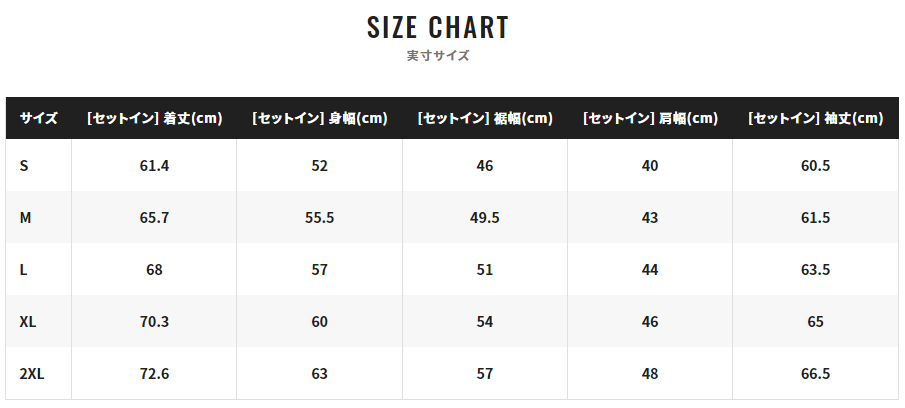This screenshot has width=905, height=408.
Task: Select the 袖丈(cm) column header
Action: point(816,118)
